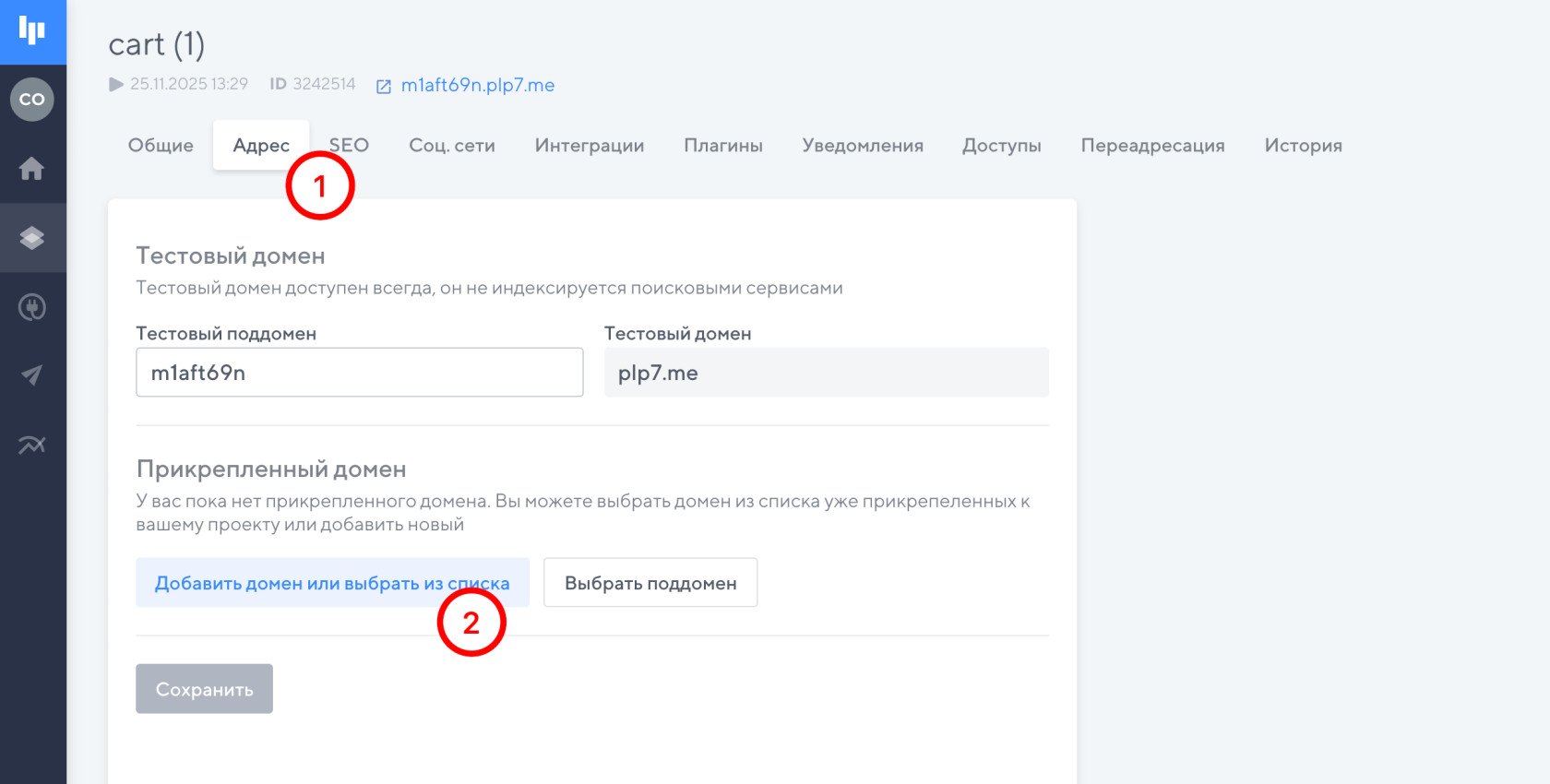The width and height of the screenshot is (1550, 784).
Task: Switch to the Интеграции tab
Action: click(589, 146)
